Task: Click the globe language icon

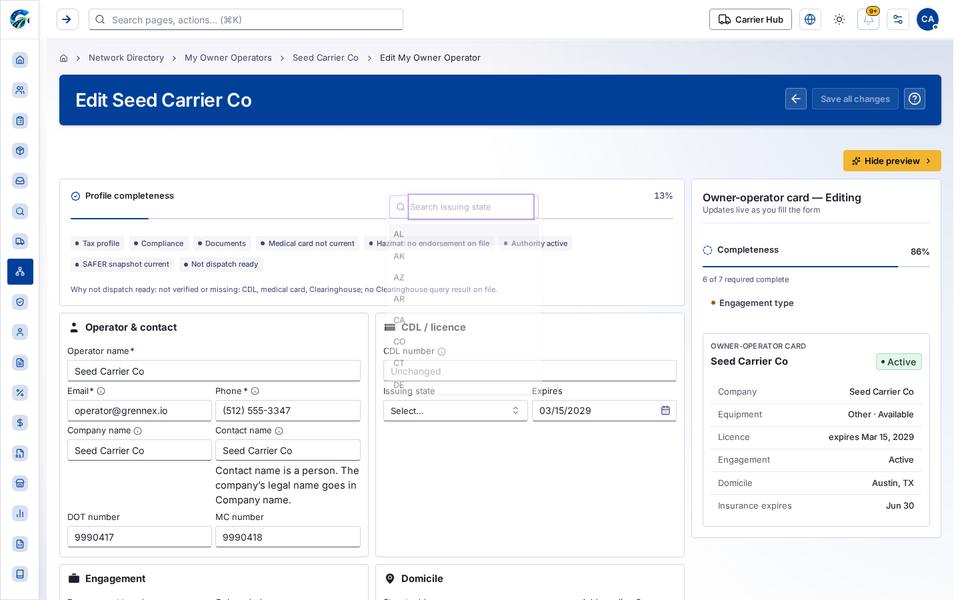Action: (810, 20)
